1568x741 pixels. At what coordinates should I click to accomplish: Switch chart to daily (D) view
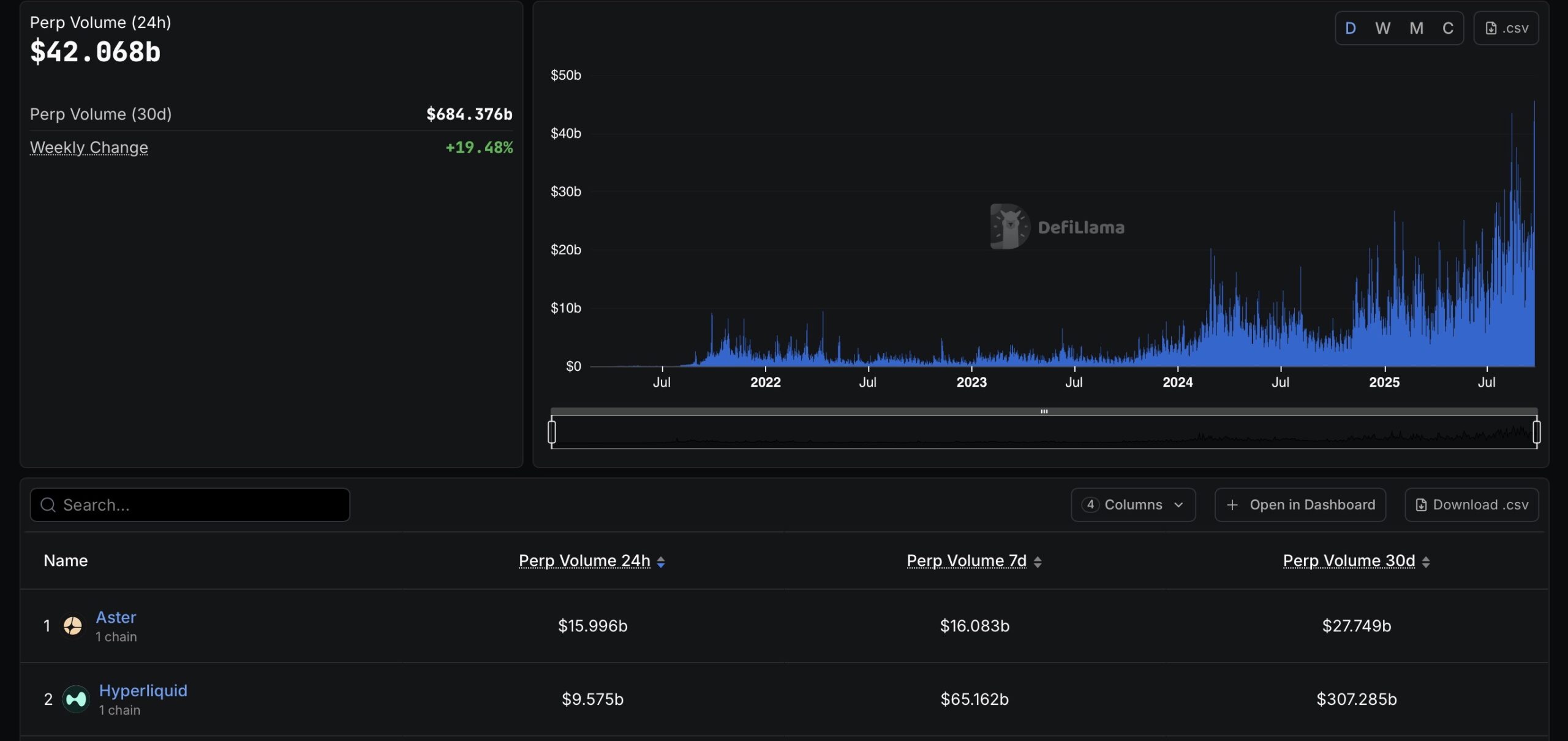tap(1350, 28)
